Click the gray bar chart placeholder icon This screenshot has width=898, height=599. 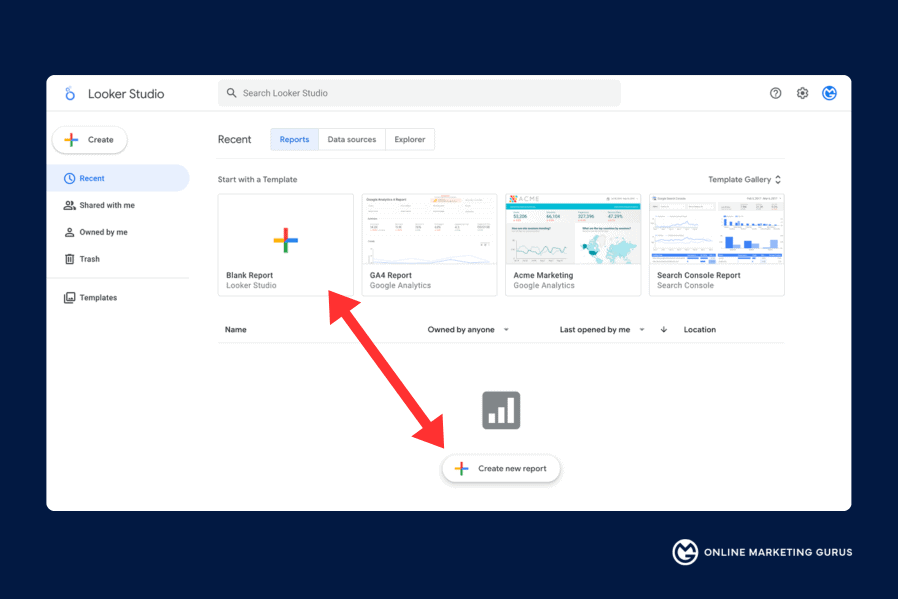coord(501,410)
